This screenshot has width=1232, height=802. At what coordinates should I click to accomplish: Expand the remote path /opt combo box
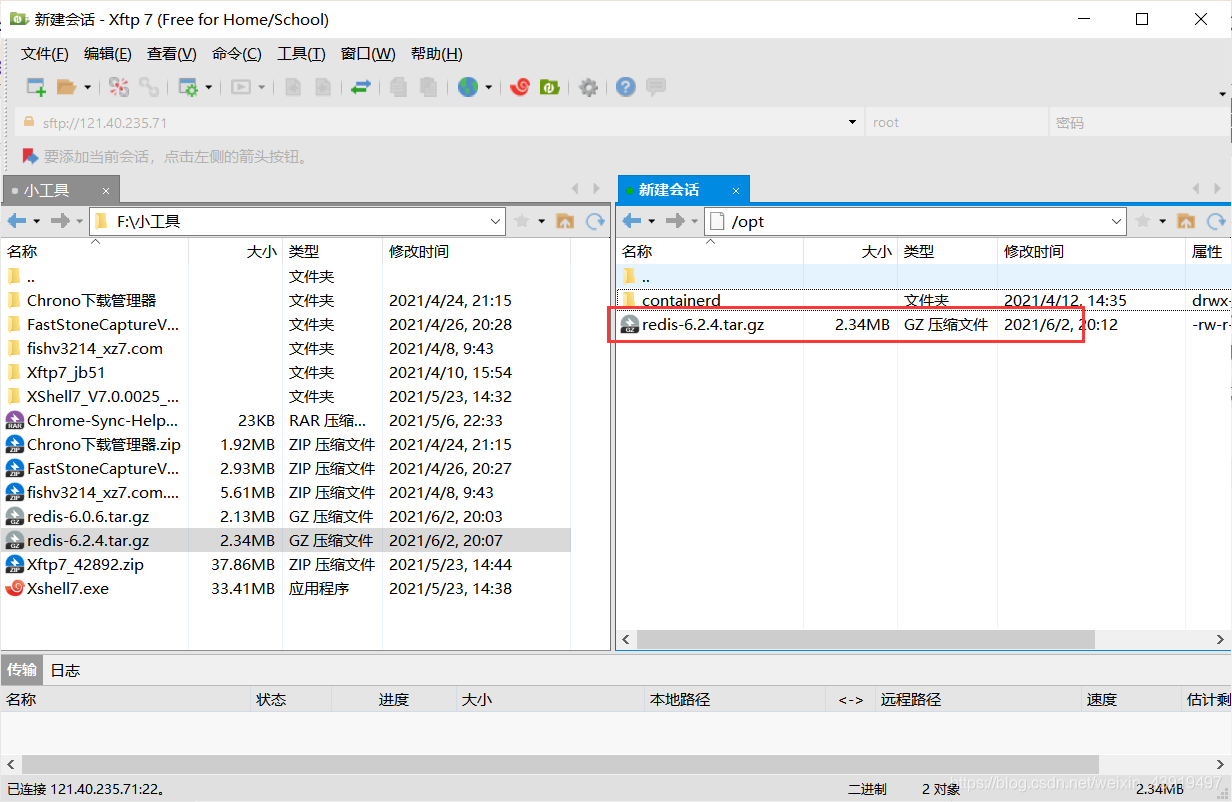click(x=1118, y=221)
